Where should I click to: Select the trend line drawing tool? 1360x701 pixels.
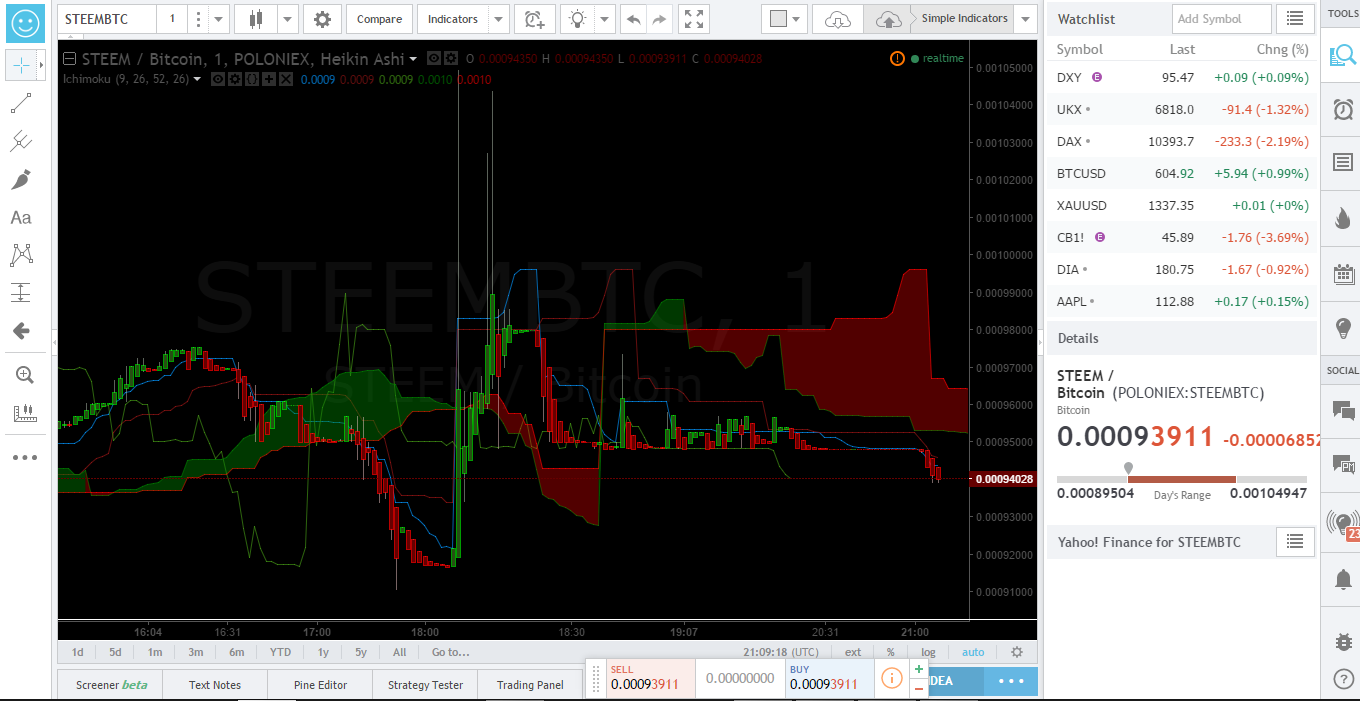click(21, 103)
